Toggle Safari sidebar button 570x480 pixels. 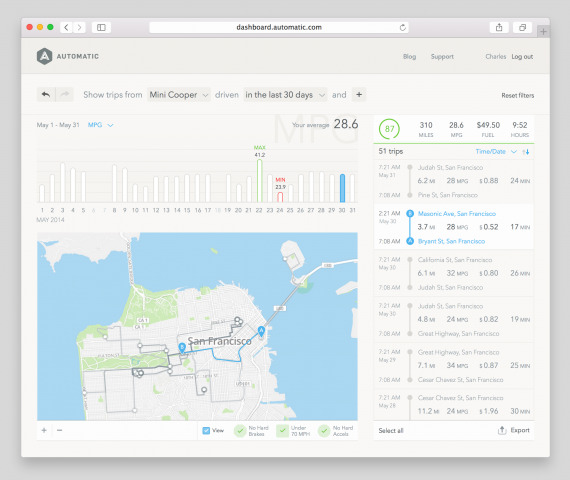pos(101,27)
